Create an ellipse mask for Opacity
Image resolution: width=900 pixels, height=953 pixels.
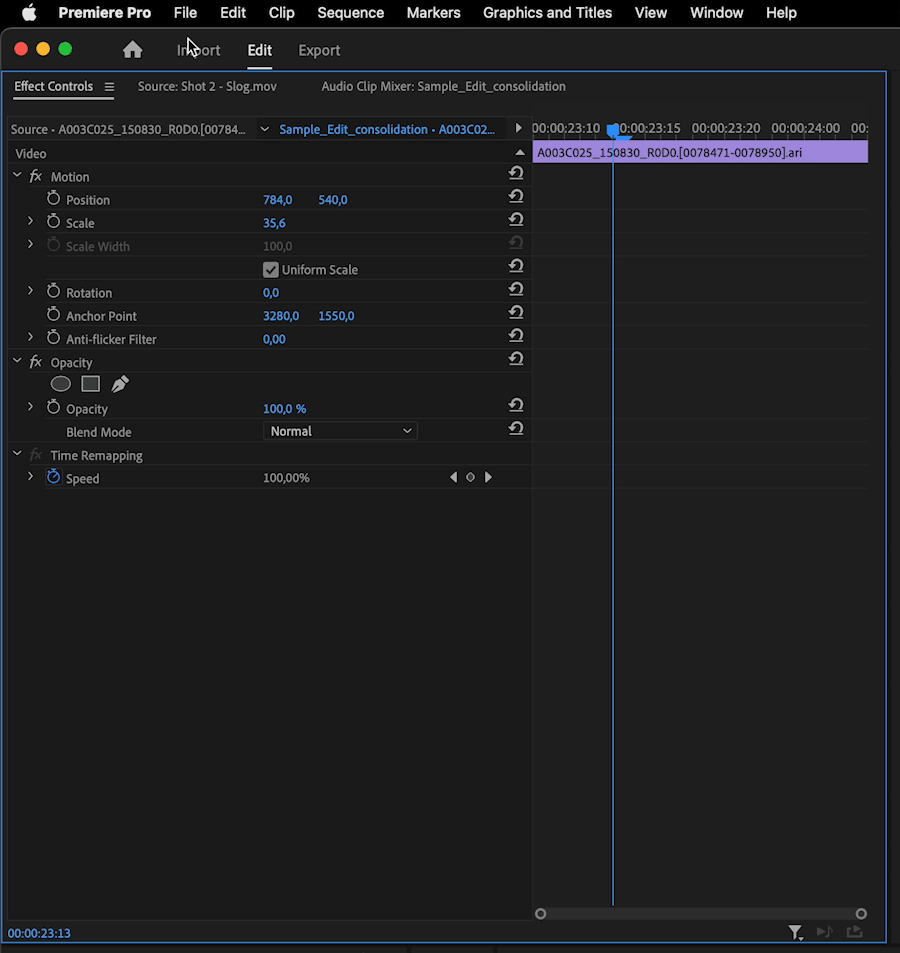point(61,384)
